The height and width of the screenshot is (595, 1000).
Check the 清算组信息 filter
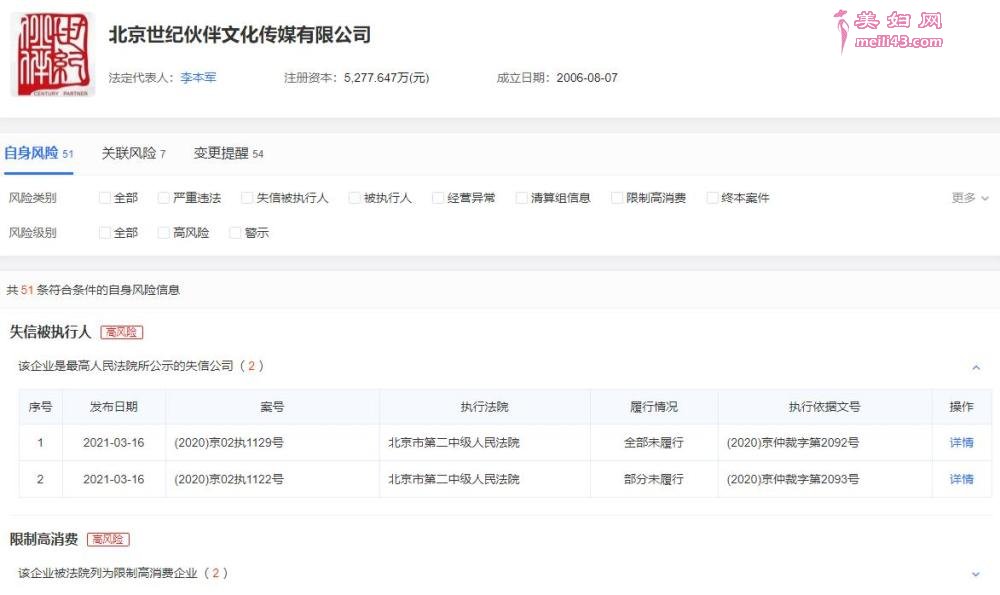521,198
